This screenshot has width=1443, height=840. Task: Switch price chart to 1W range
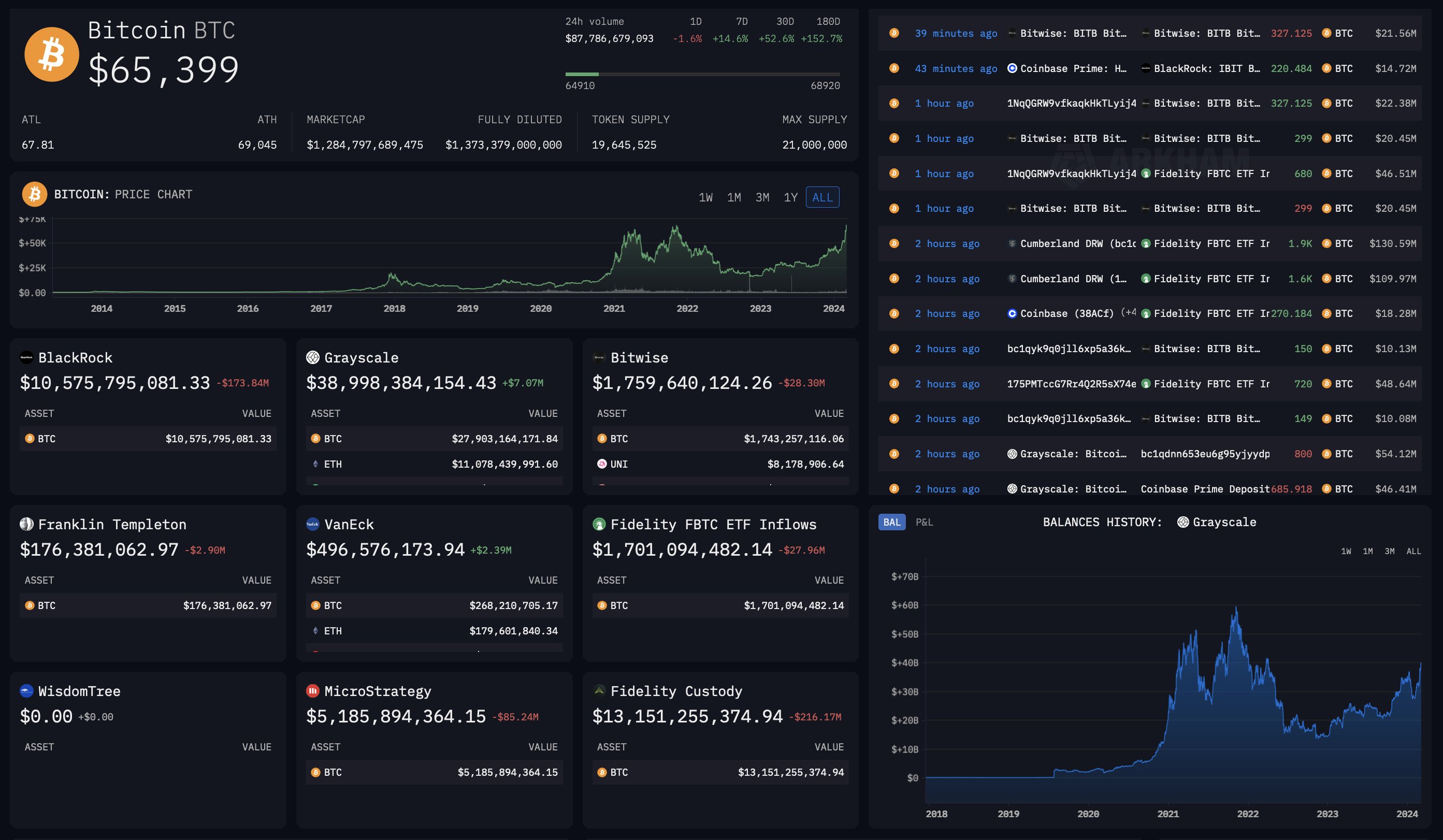click(x=706, y=197)
